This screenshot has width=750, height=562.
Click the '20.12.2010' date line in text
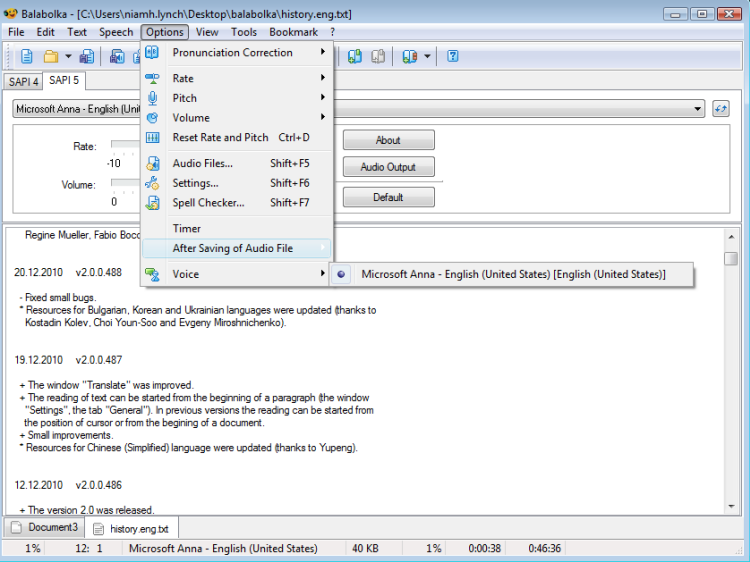(x=38, y=273)
